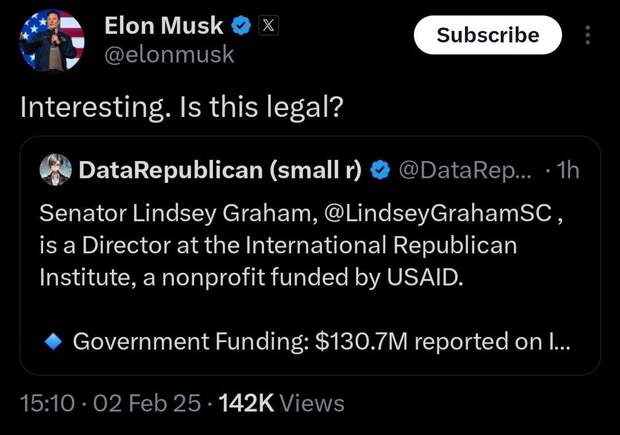Click Elon Musk's blue verified badge
Image resolution: width=620 pixels, height=435 pixels.
[x=241, y=25]
